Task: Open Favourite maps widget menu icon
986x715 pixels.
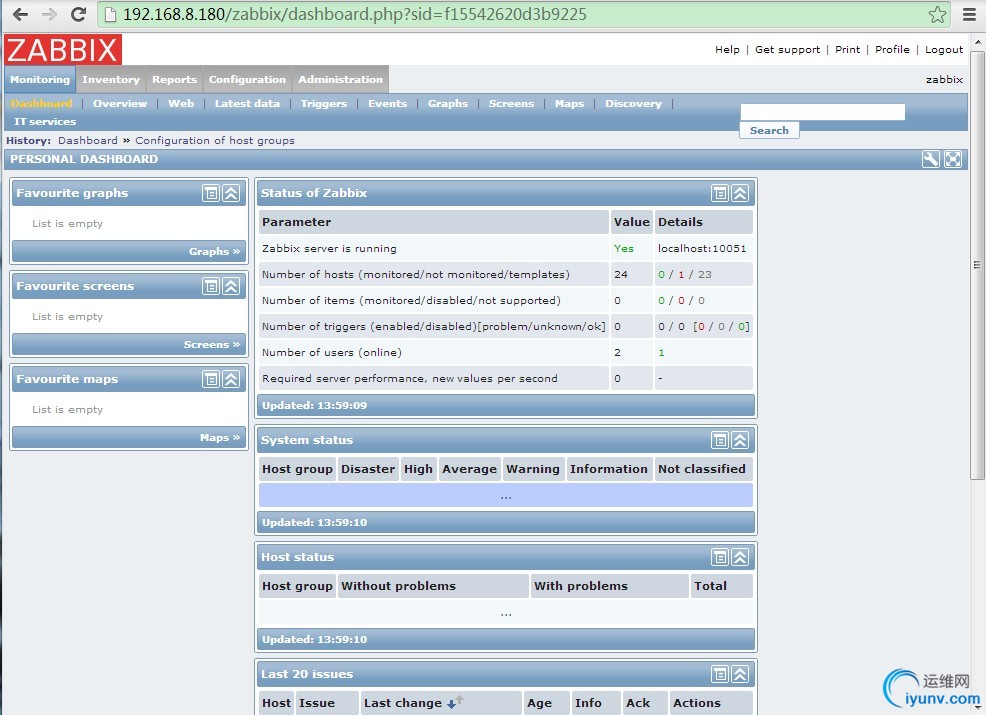Action: 211,379
